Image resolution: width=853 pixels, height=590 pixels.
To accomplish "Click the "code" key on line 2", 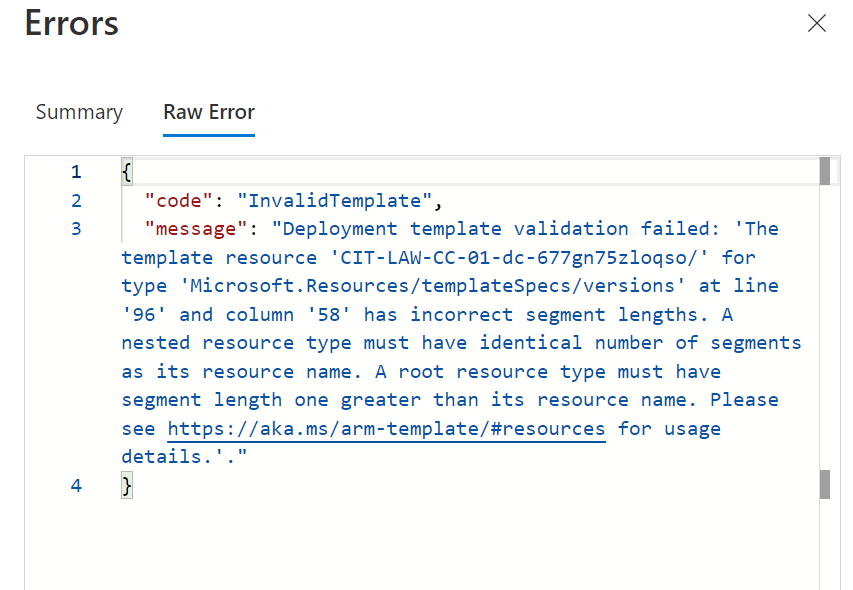I will (179, 201).
